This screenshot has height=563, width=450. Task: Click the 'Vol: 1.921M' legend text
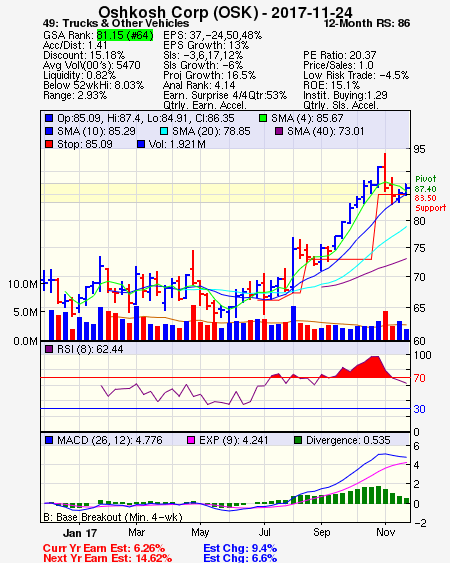coord(177,144)
